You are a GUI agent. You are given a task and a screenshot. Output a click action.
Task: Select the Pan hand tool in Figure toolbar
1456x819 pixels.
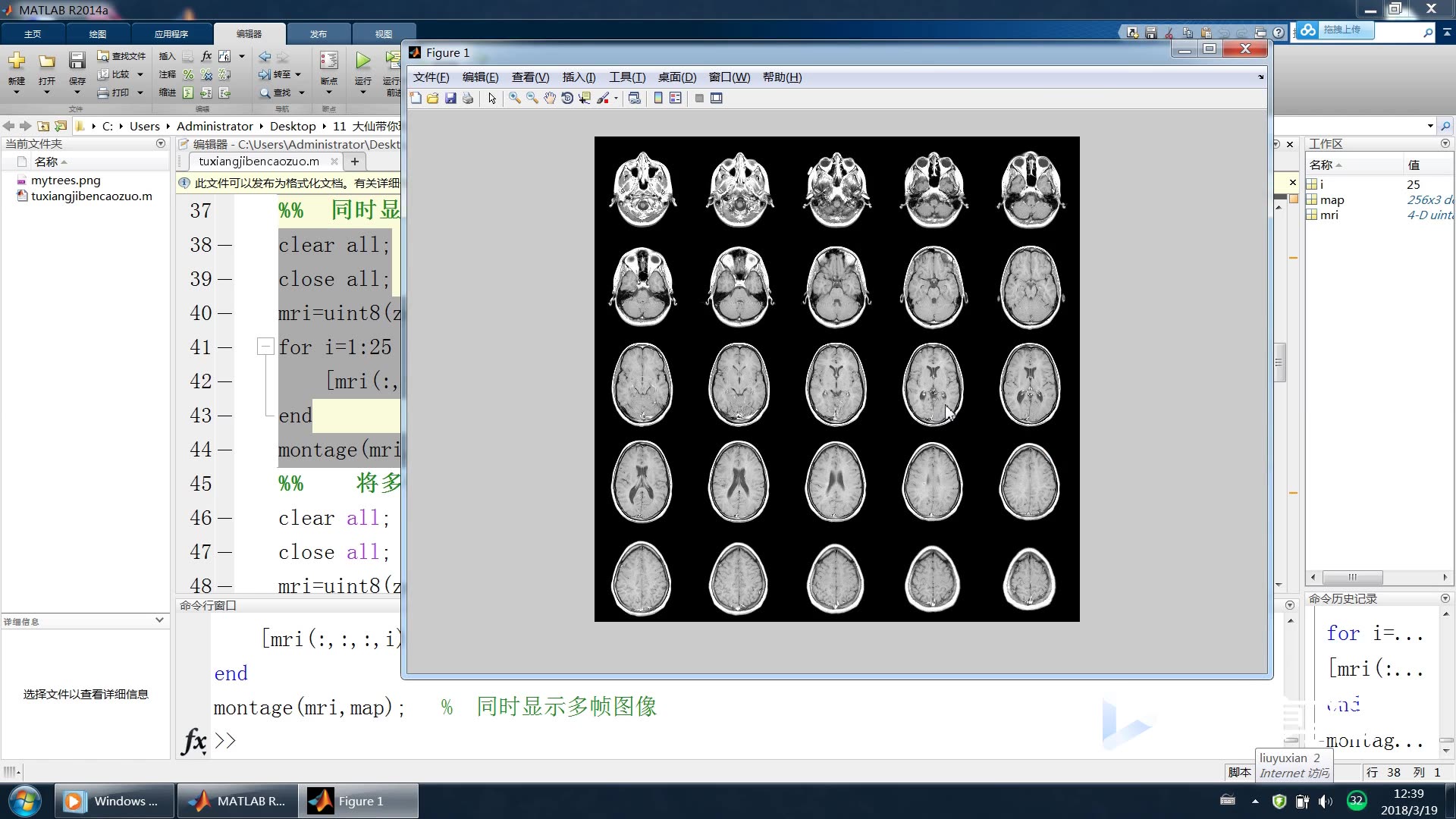coord(549,99)
